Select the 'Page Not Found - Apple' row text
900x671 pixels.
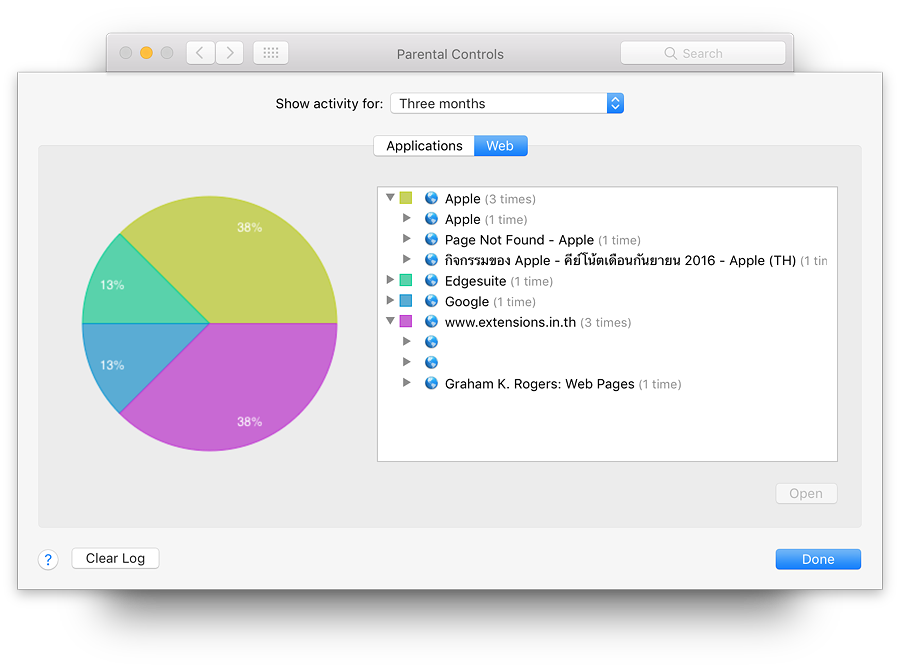pyautogui.click(x=519, y=240)
